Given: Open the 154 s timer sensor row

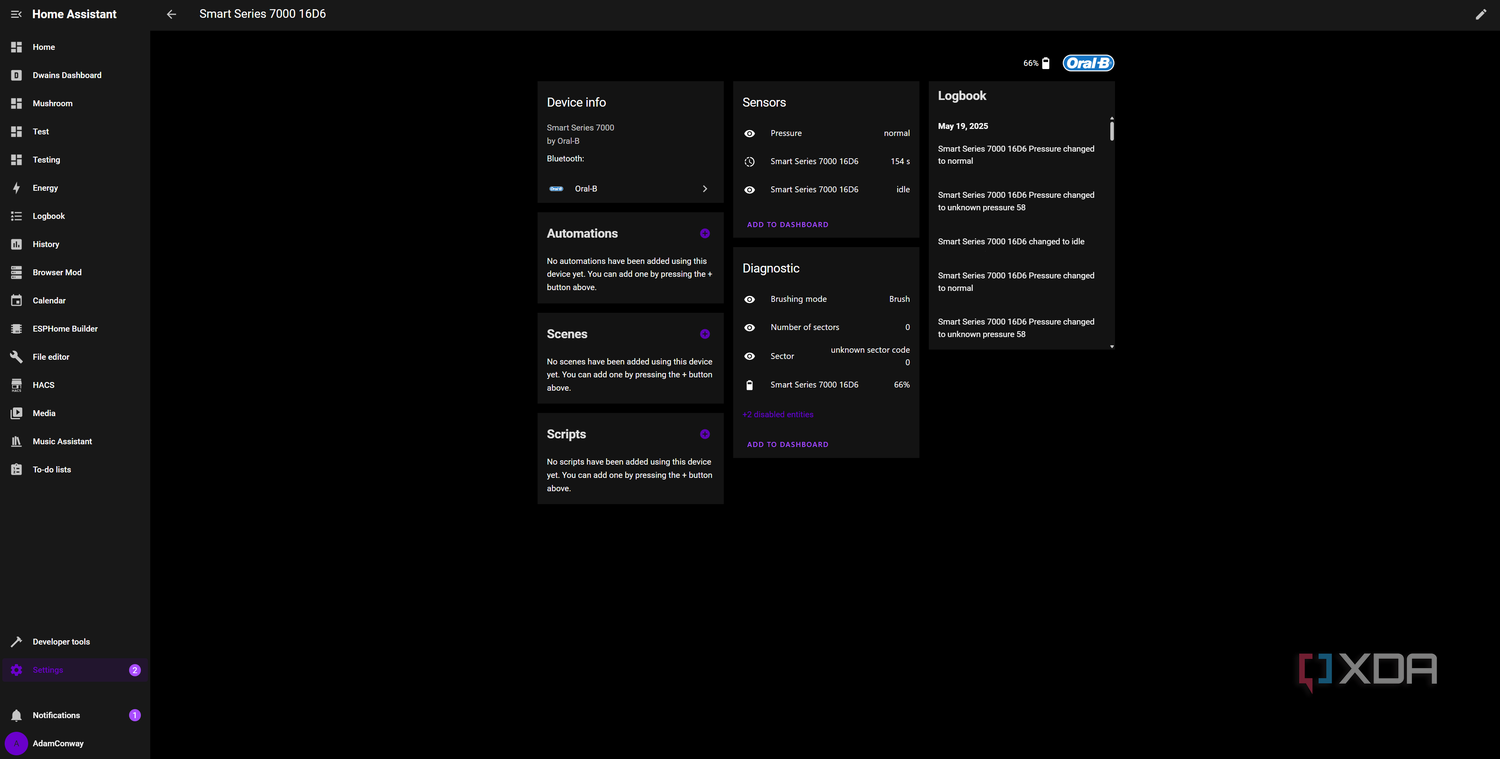Looking at the screenshot, I should 826,161.
